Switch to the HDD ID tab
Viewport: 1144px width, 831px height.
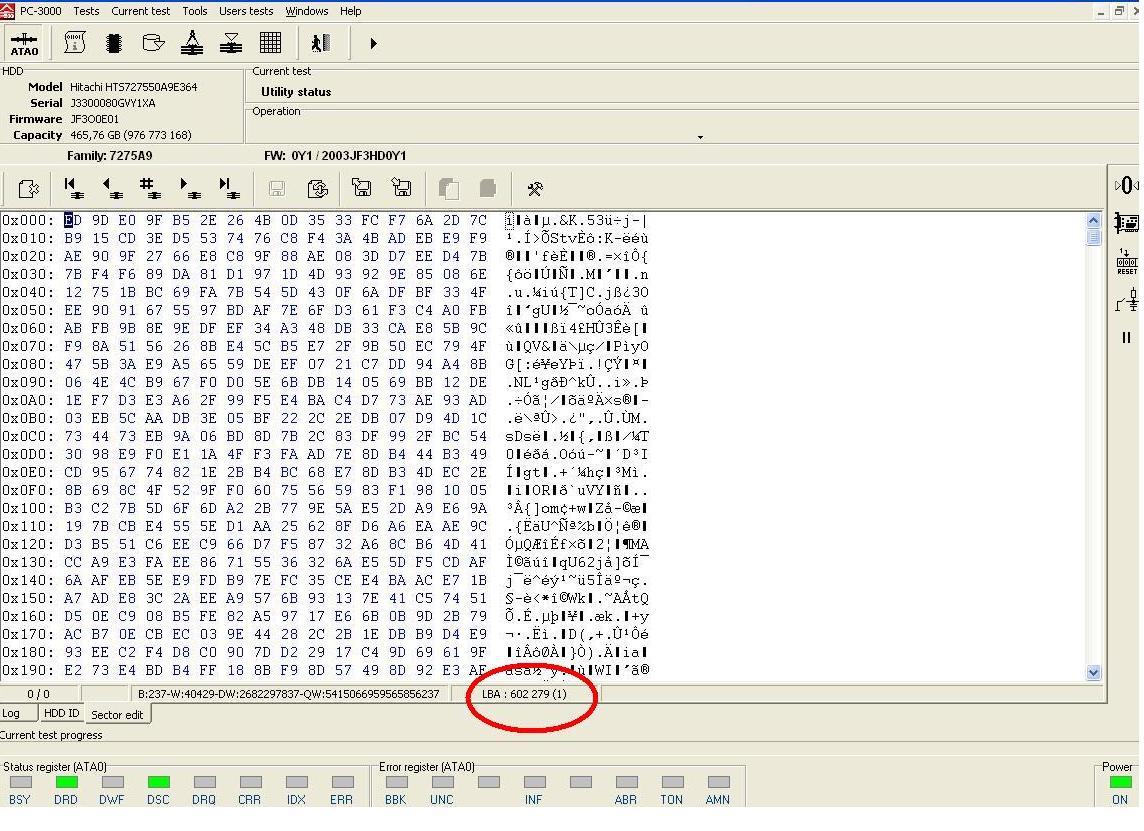pos(61,714)
